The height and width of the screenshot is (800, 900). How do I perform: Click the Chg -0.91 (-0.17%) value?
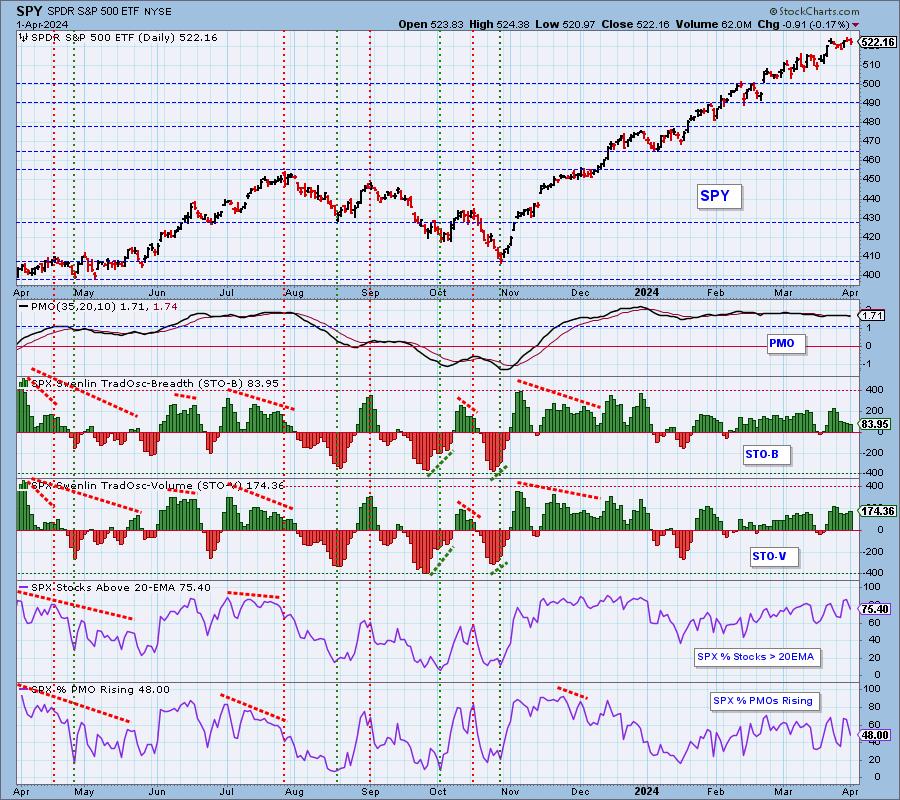click(803, 24)
